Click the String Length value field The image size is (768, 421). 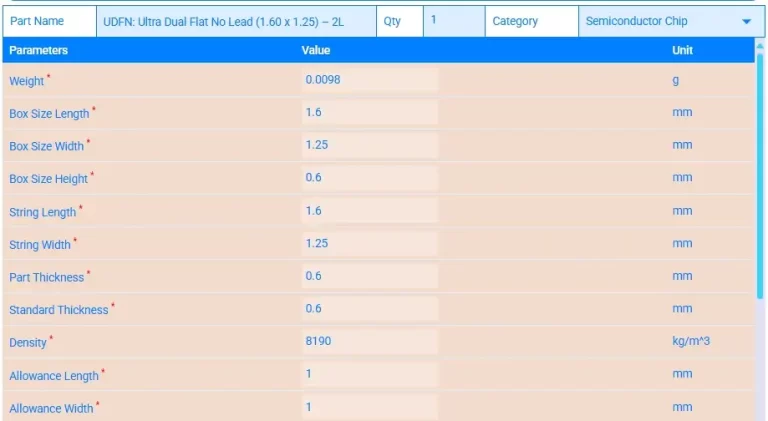(x=369, y=211)
